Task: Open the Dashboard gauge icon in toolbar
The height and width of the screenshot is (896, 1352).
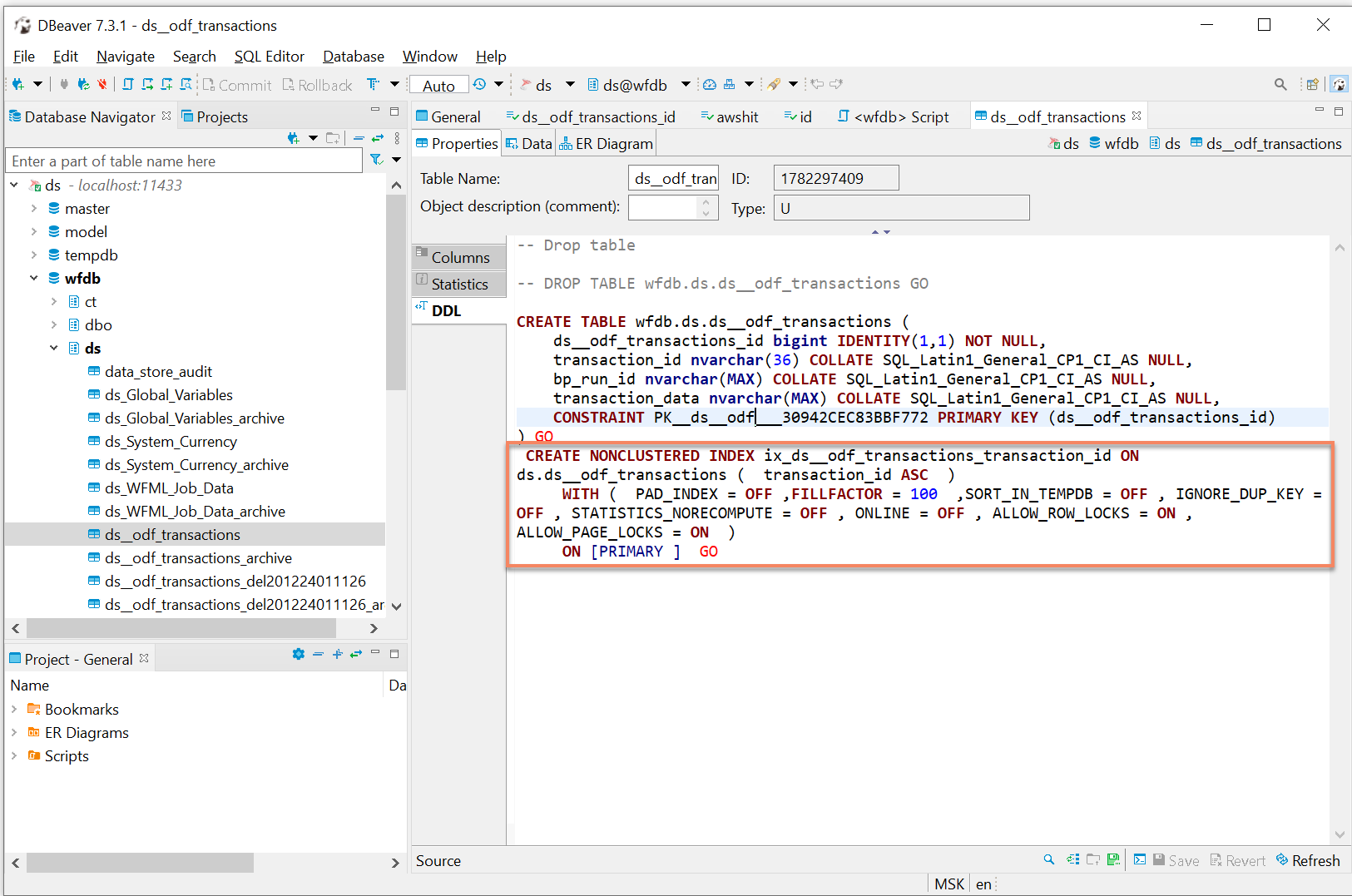Action: (710, 84)
